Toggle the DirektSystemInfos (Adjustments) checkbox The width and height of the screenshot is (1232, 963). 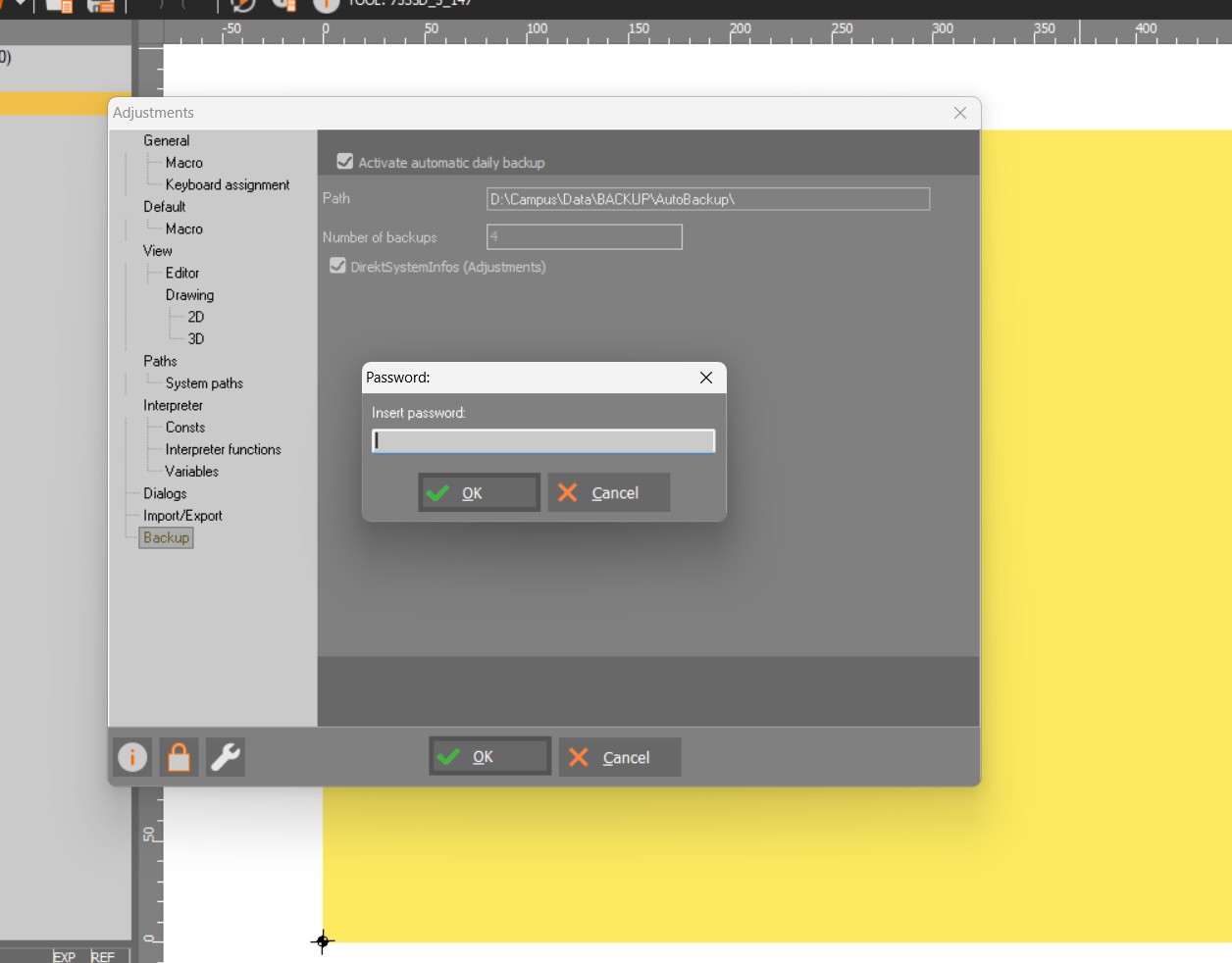tap(338, 266)
